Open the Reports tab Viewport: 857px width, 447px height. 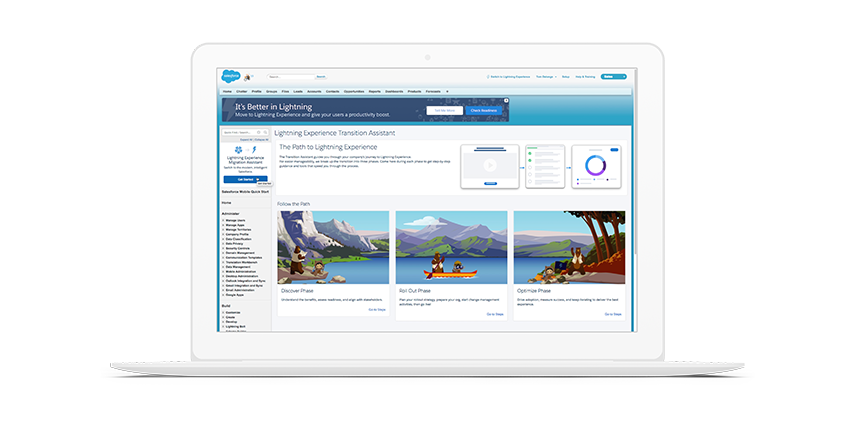374,92
